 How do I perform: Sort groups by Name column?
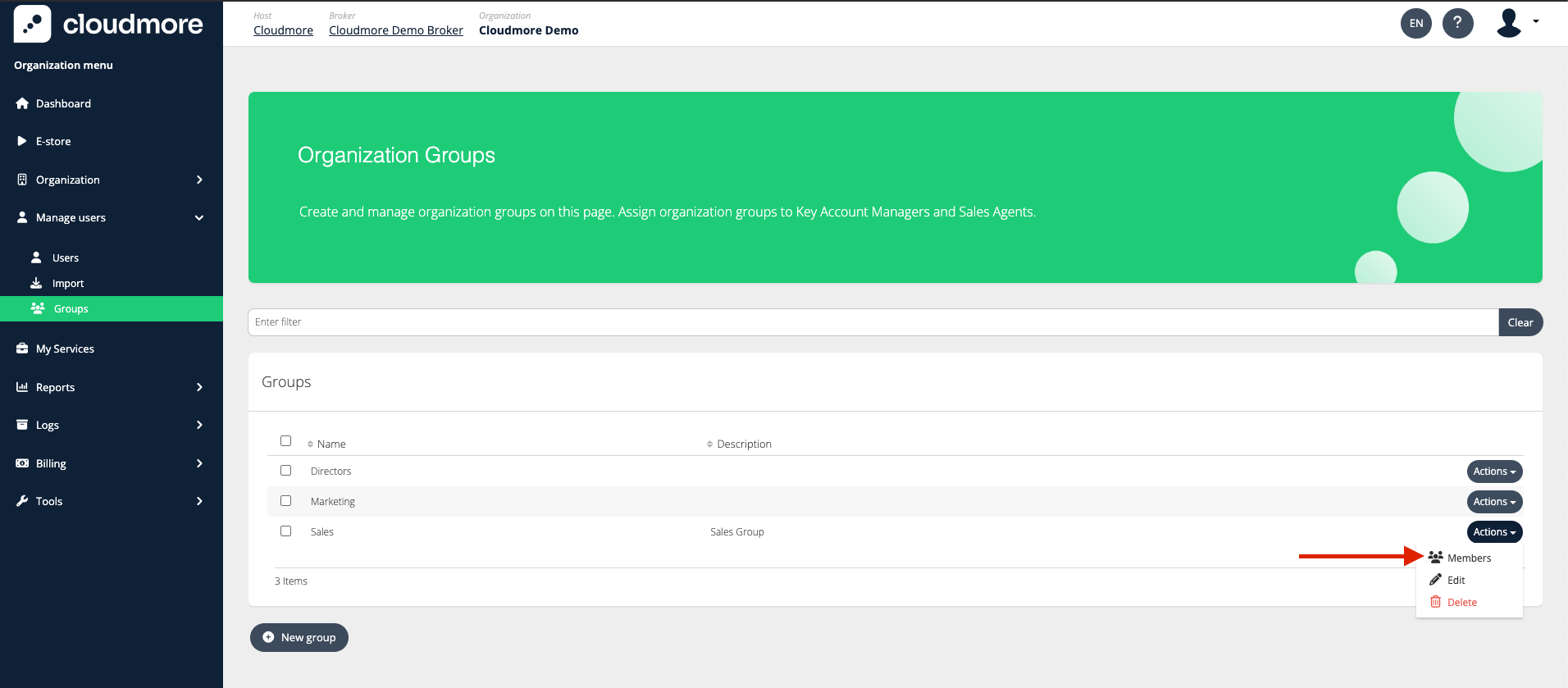(330, 444)
